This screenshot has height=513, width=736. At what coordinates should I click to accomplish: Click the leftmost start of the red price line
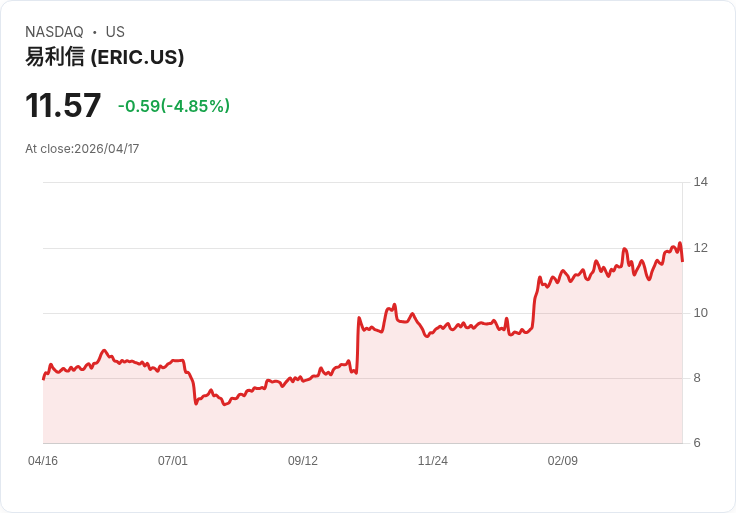43,379
